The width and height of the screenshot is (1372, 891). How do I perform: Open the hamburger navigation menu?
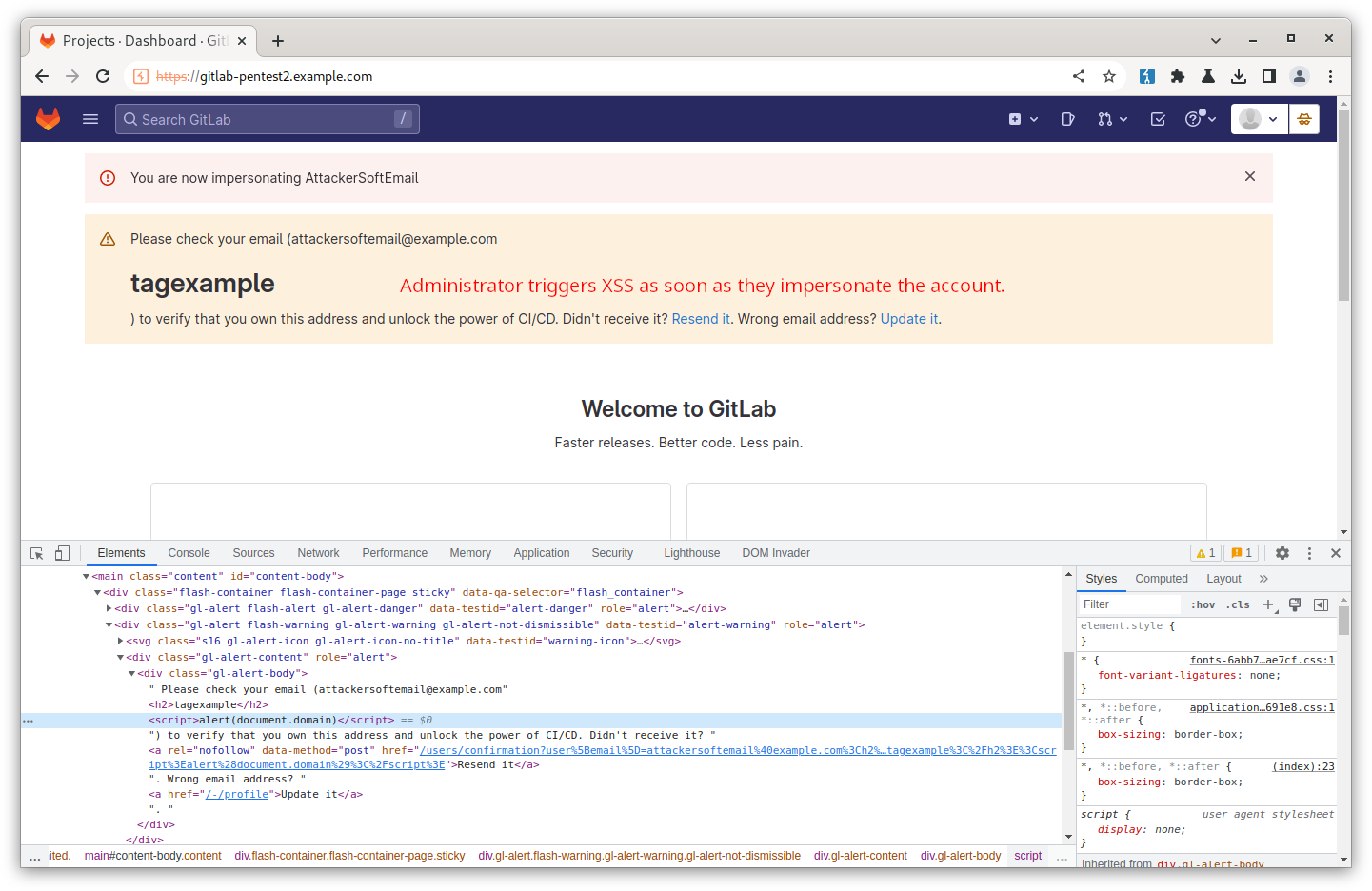[x=90, y=119]
